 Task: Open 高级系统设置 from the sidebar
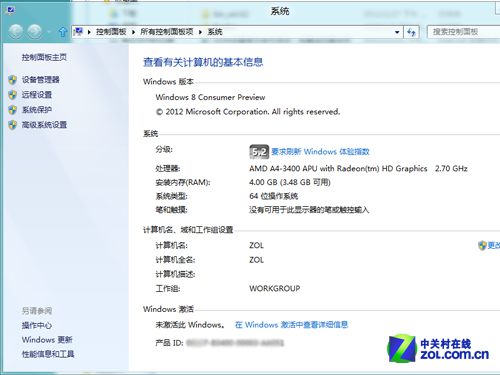pos(44,125)
